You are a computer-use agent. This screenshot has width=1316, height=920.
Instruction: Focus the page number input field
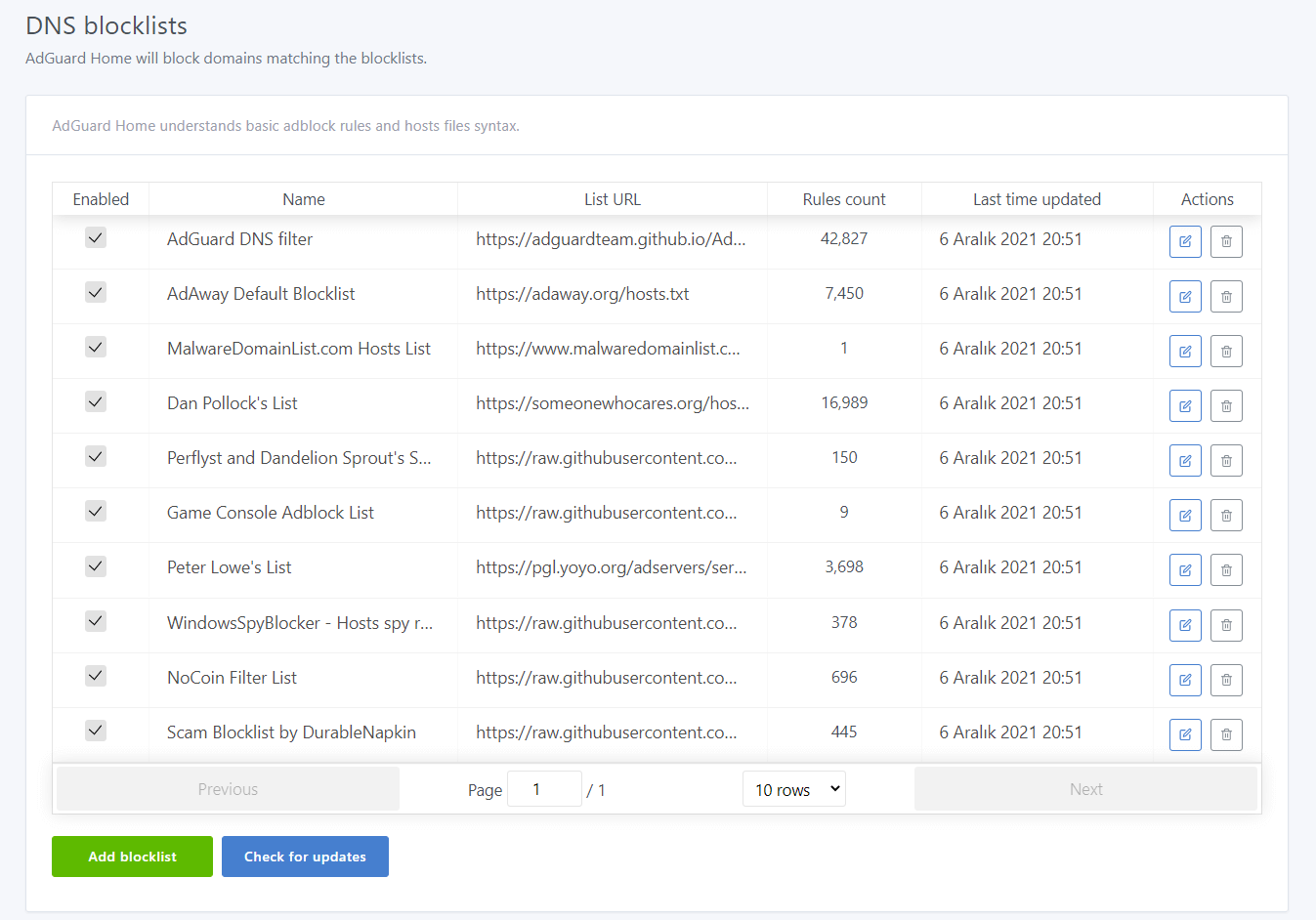pyautogui.click(x=544, y=789)
